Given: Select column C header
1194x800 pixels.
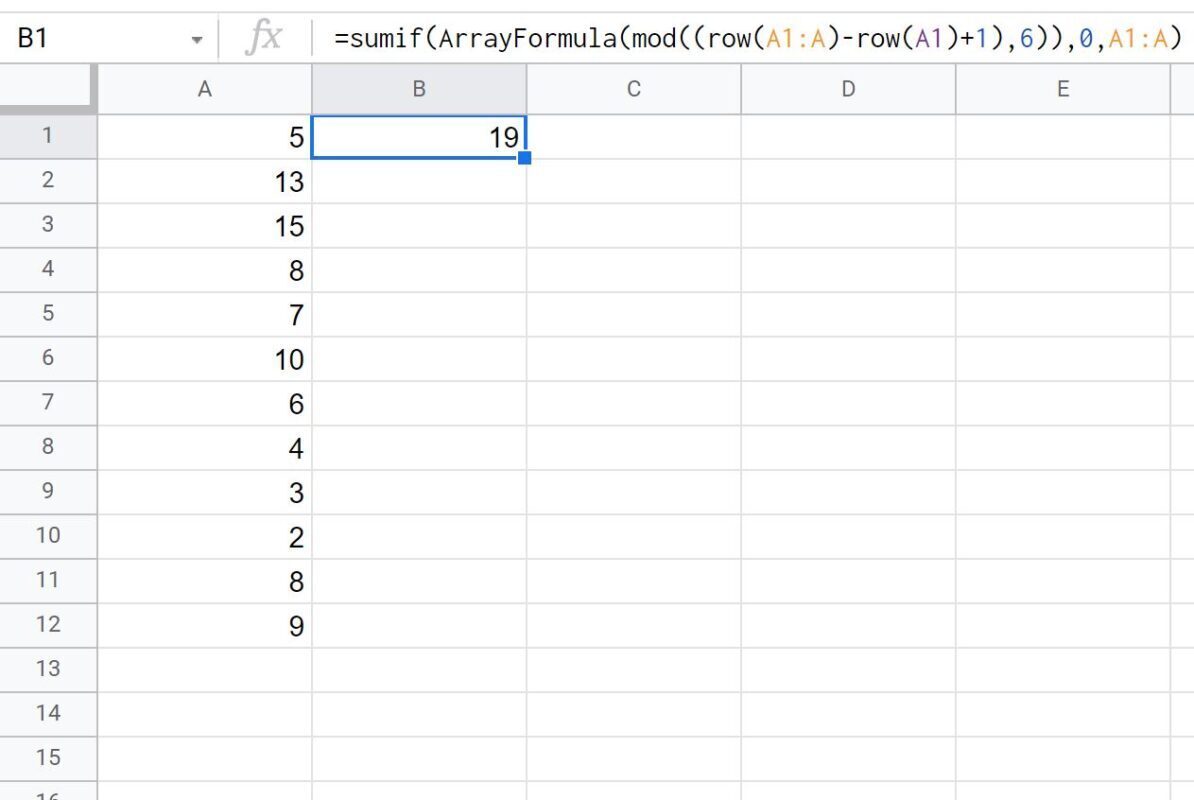Looking at the screenshot, I should [x=634, y=89].
